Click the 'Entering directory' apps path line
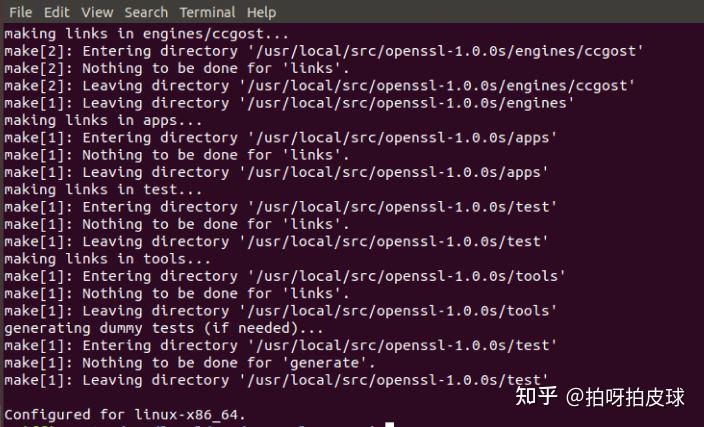 tap(280, 137)
